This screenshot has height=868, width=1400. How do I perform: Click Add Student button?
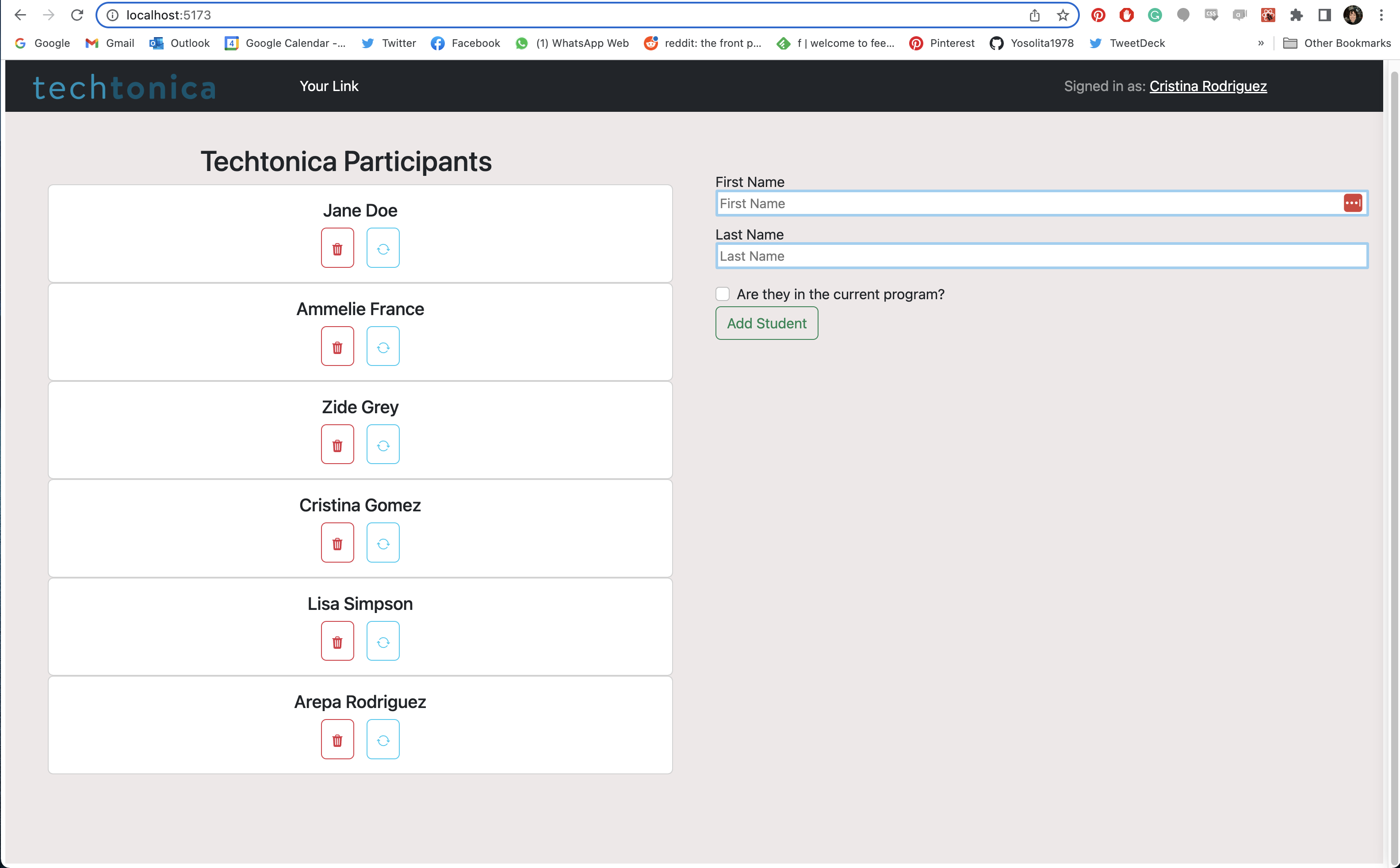766,323
